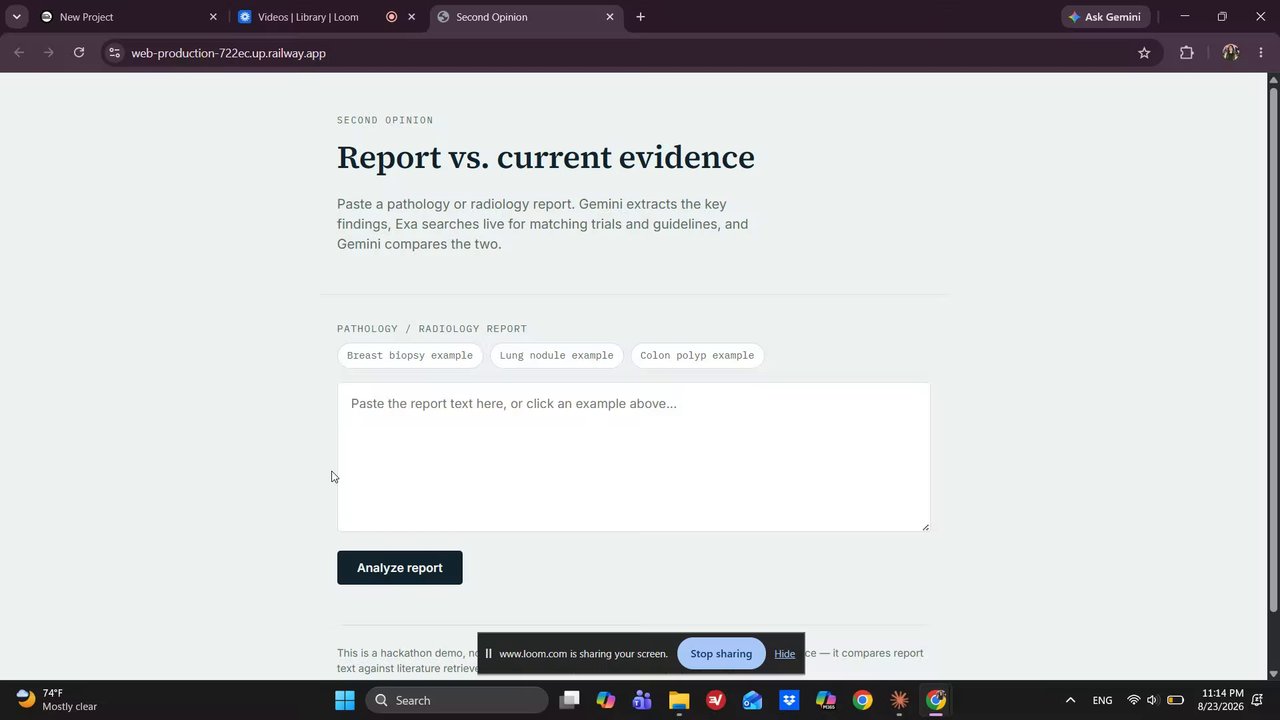Open a new browser tab
Image resolution: width=1280 pixels, height=720 pixels.
(640, 17)
